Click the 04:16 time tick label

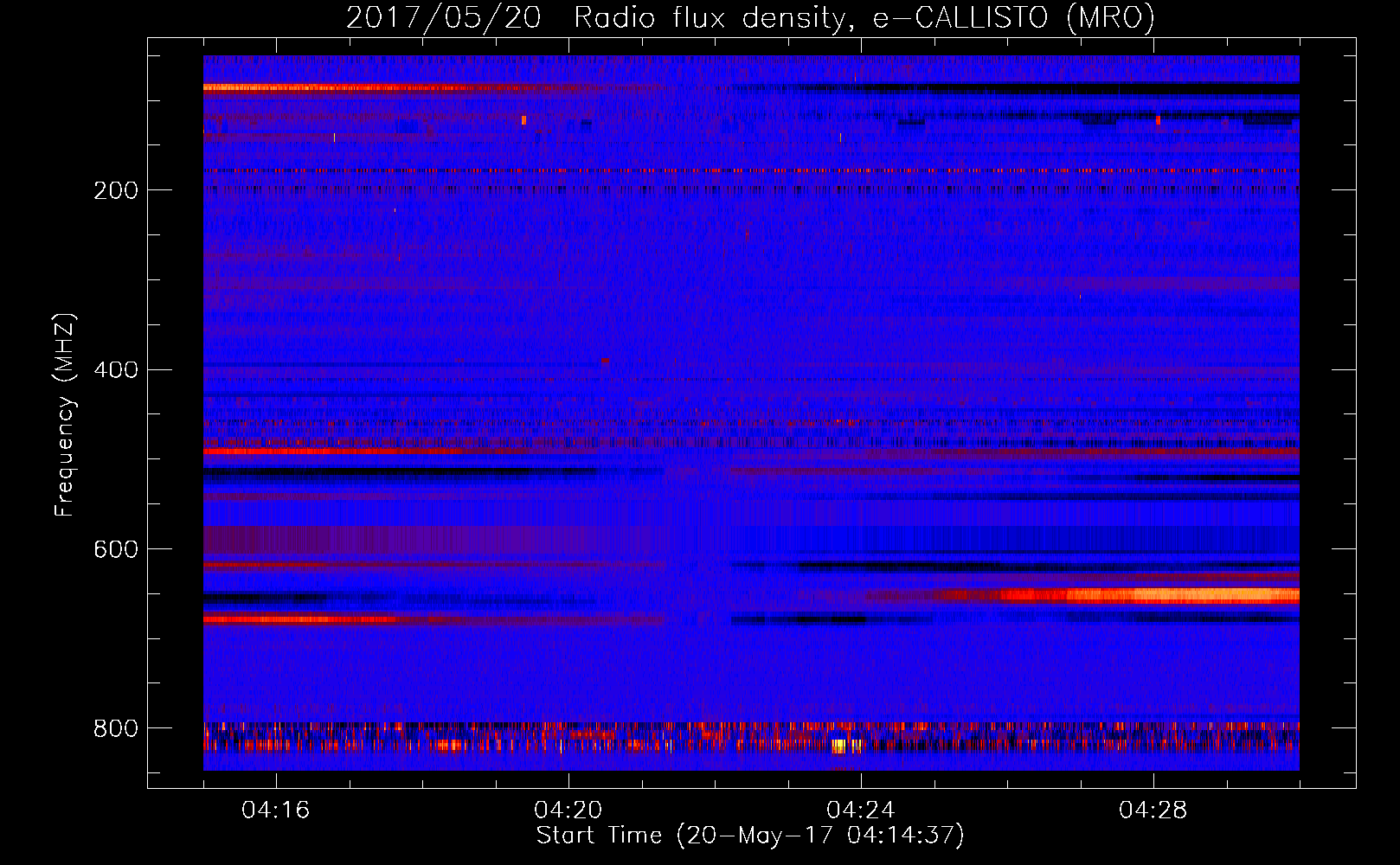point(275,811)
